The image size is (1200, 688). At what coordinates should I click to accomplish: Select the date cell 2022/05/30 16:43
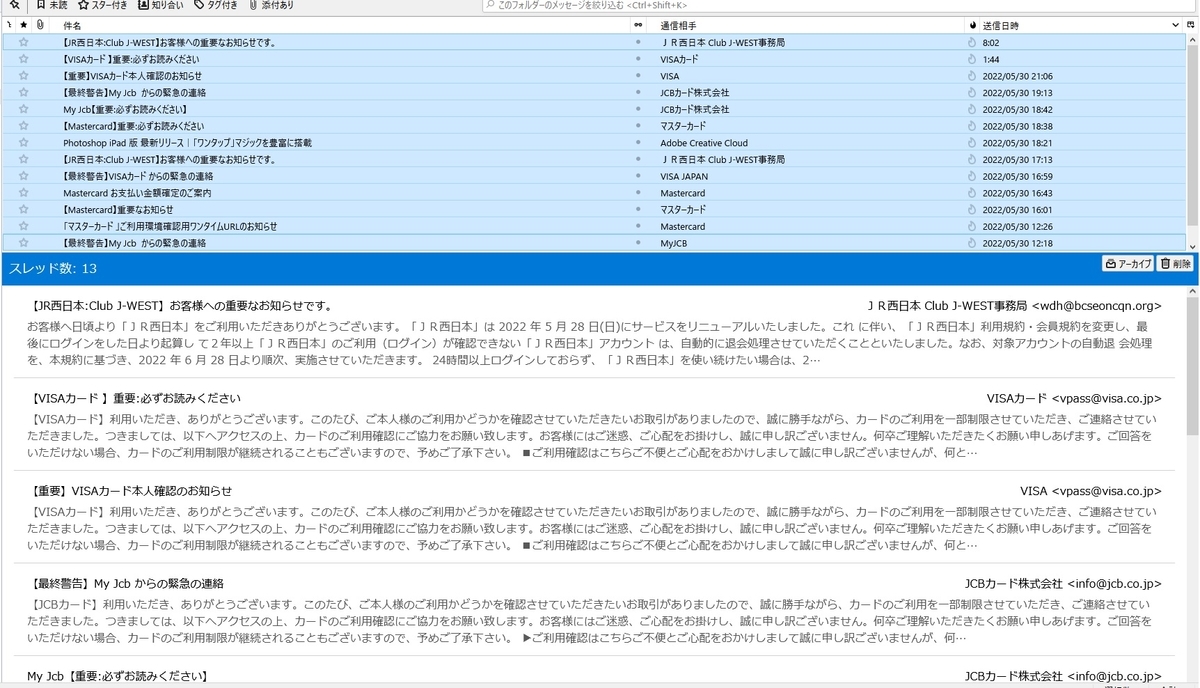click(1017, 193)
